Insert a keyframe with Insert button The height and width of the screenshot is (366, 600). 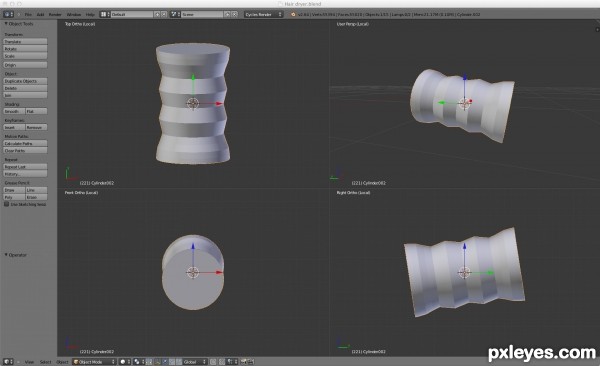pos(14,127)
